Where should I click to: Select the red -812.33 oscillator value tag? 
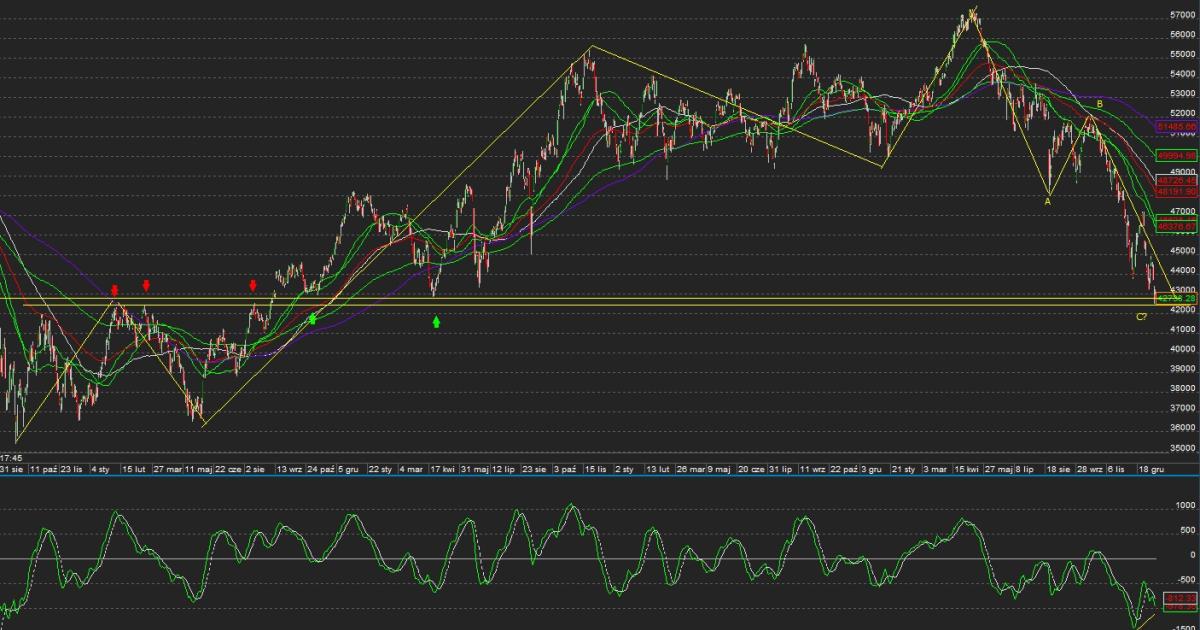point(1181,598)
